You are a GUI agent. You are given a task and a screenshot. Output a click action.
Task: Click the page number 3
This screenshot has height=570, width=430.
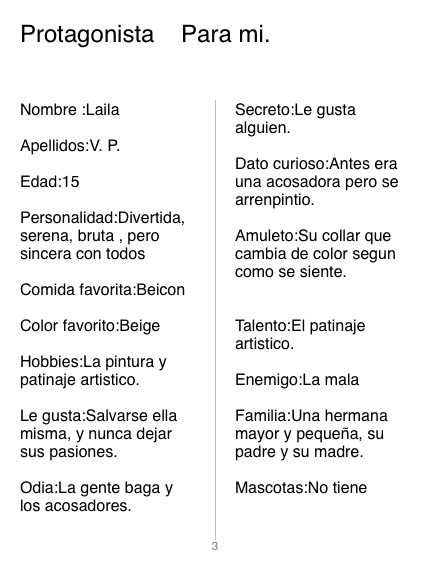pyautogui.click(x=215, y=546)
